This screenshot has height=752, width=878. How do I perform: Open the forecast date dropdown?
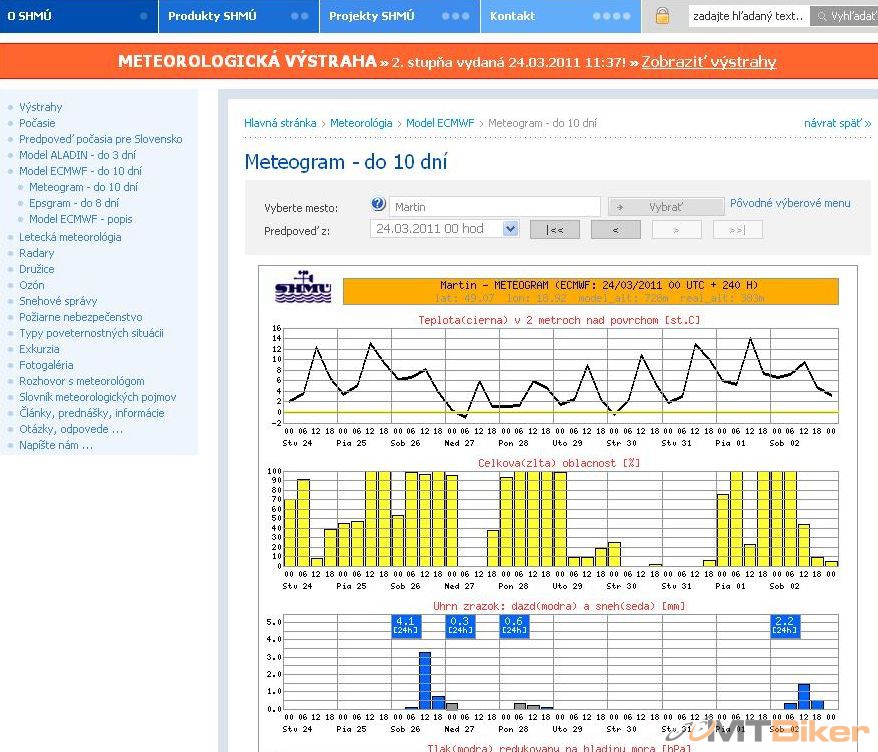coord(510,229)
